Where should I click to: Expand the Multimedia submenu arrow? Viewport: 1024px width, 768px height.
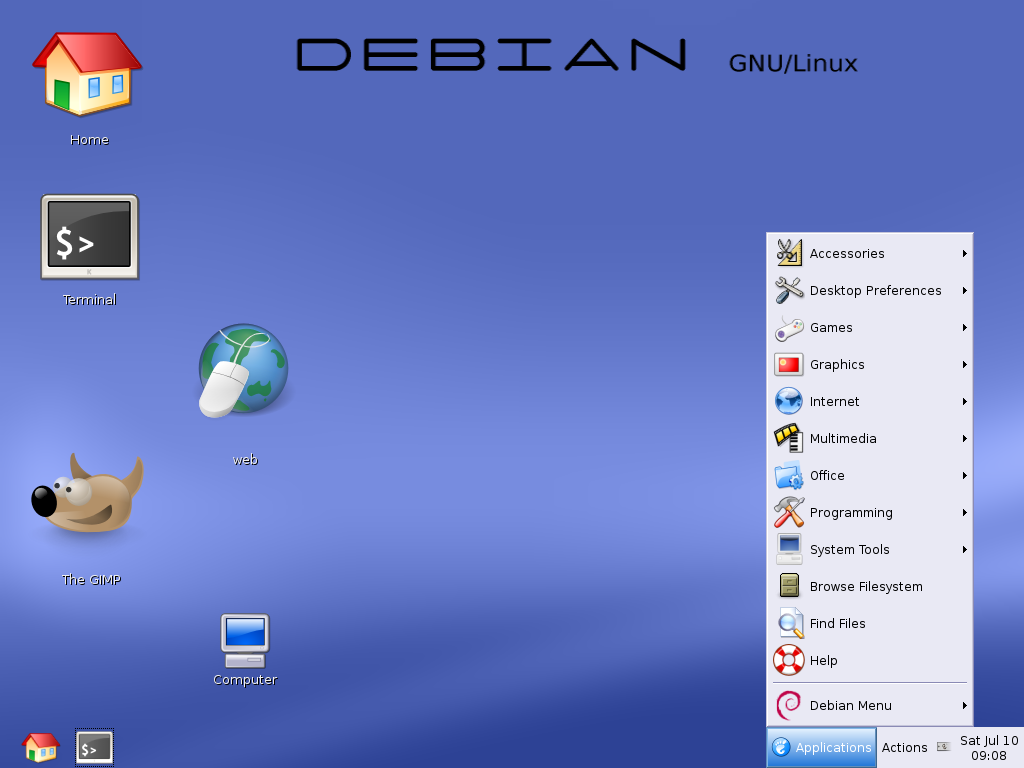(x=964, y=438)
